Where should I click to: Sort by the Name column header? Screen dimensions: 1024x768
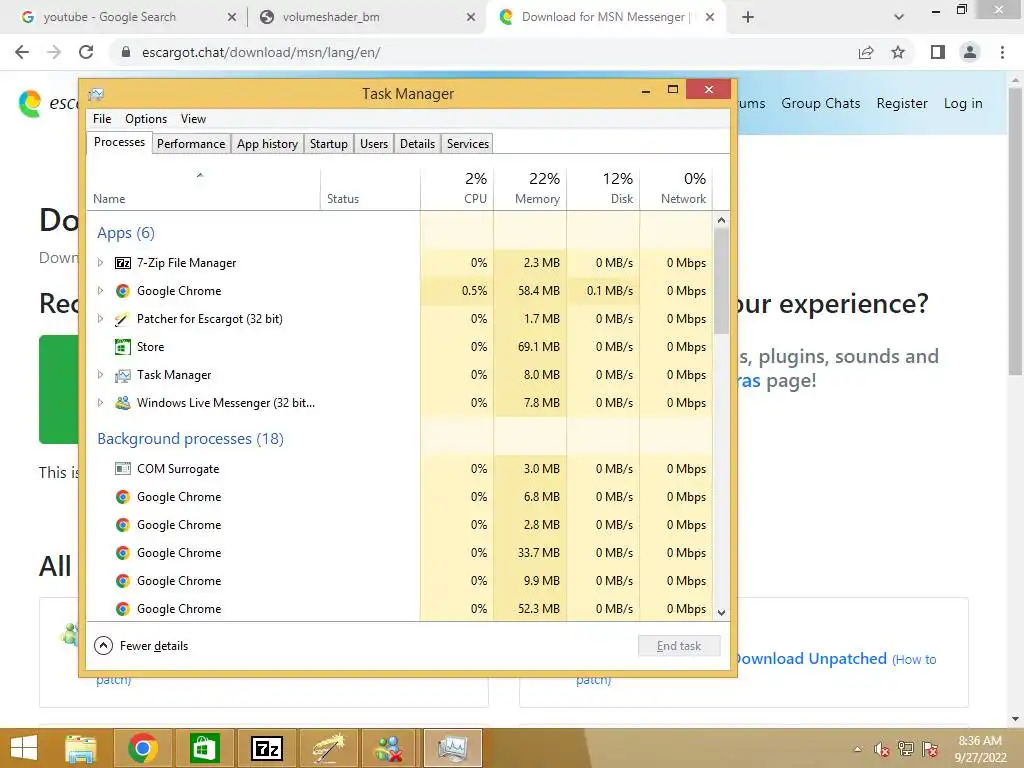coord(203,187)
